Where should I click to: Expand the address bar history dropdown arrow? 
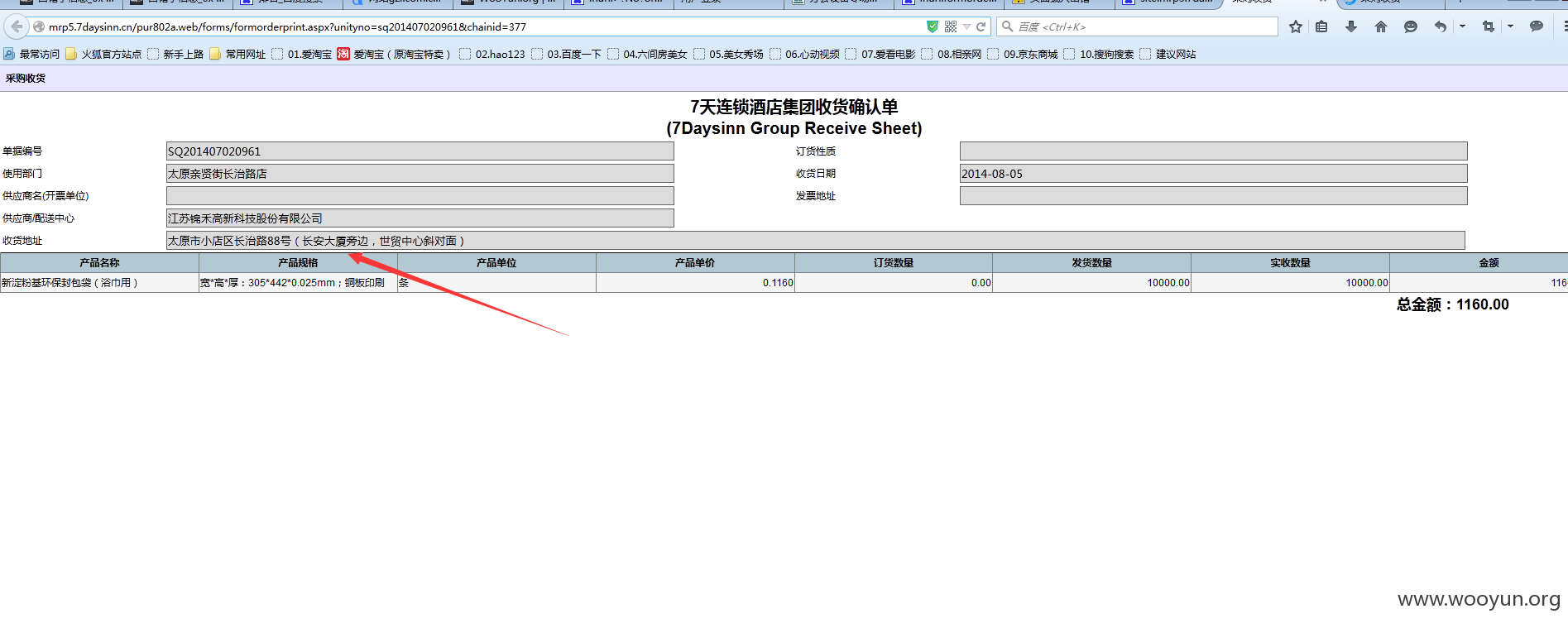click(966, 27)
